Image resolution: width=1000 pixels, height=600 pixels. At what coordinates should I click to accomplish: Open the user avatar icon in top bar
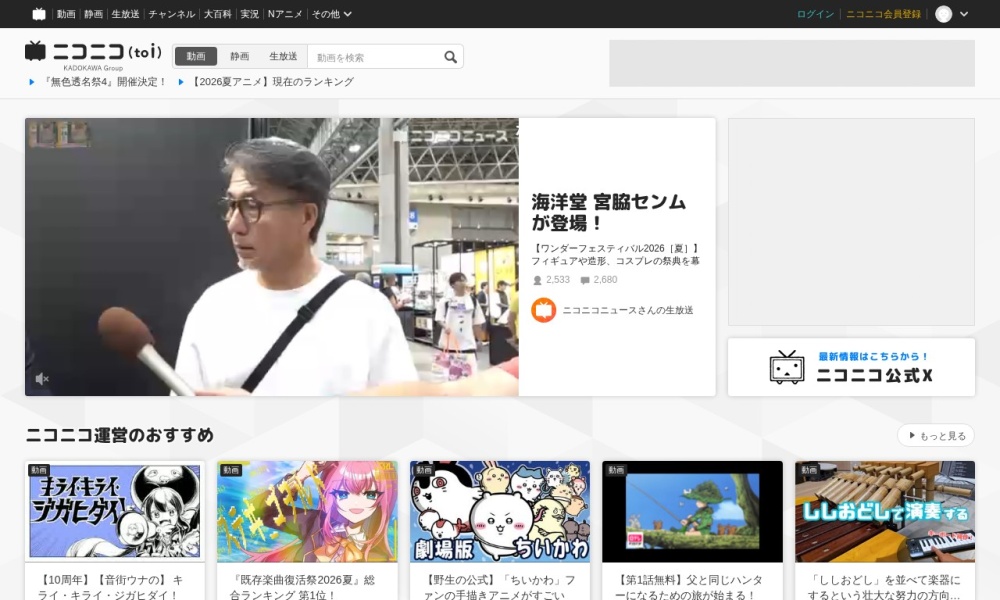click(x=943, y=14)
